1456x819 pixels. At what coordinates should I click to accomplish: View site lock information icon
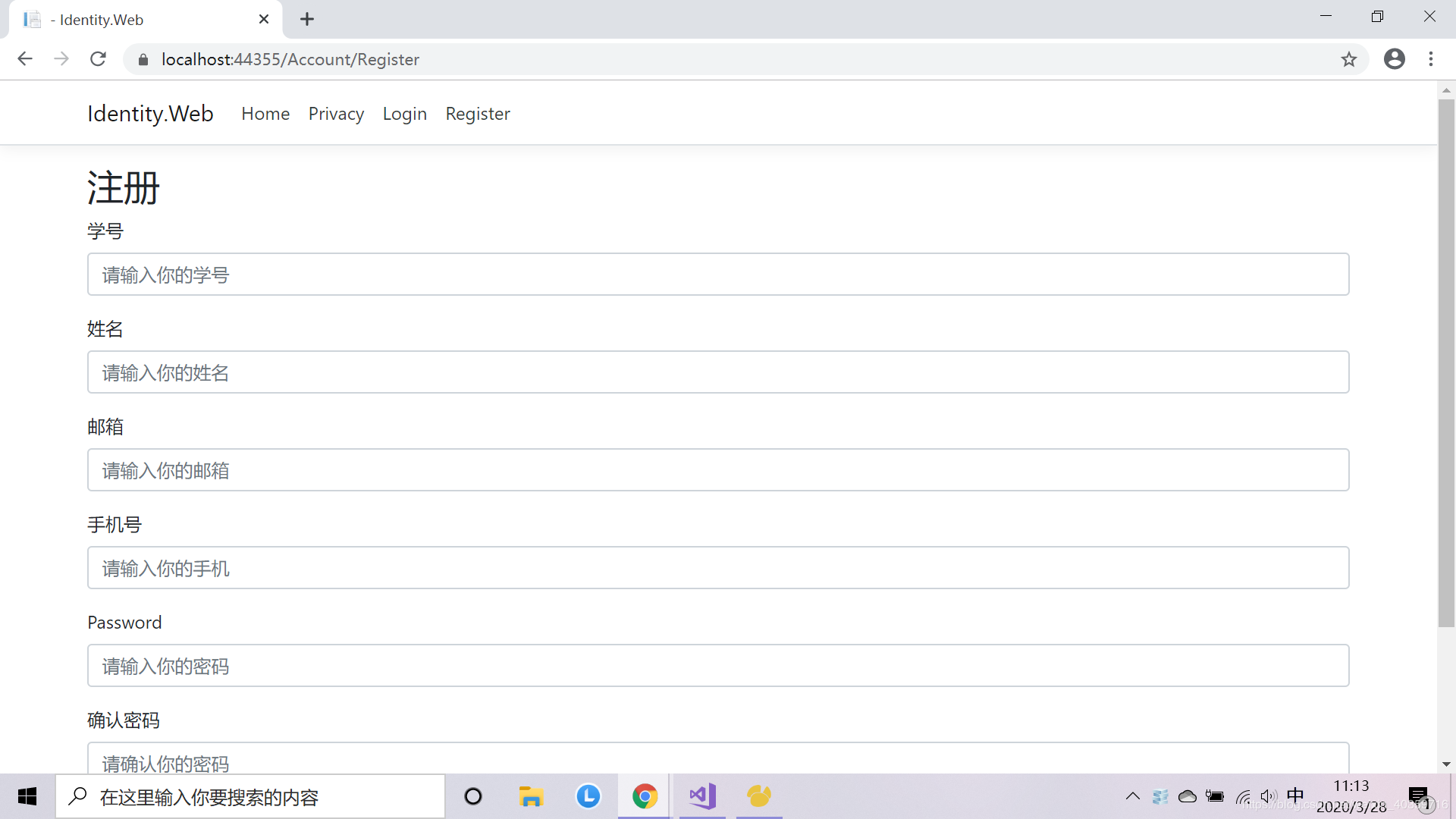coord(143,59)
